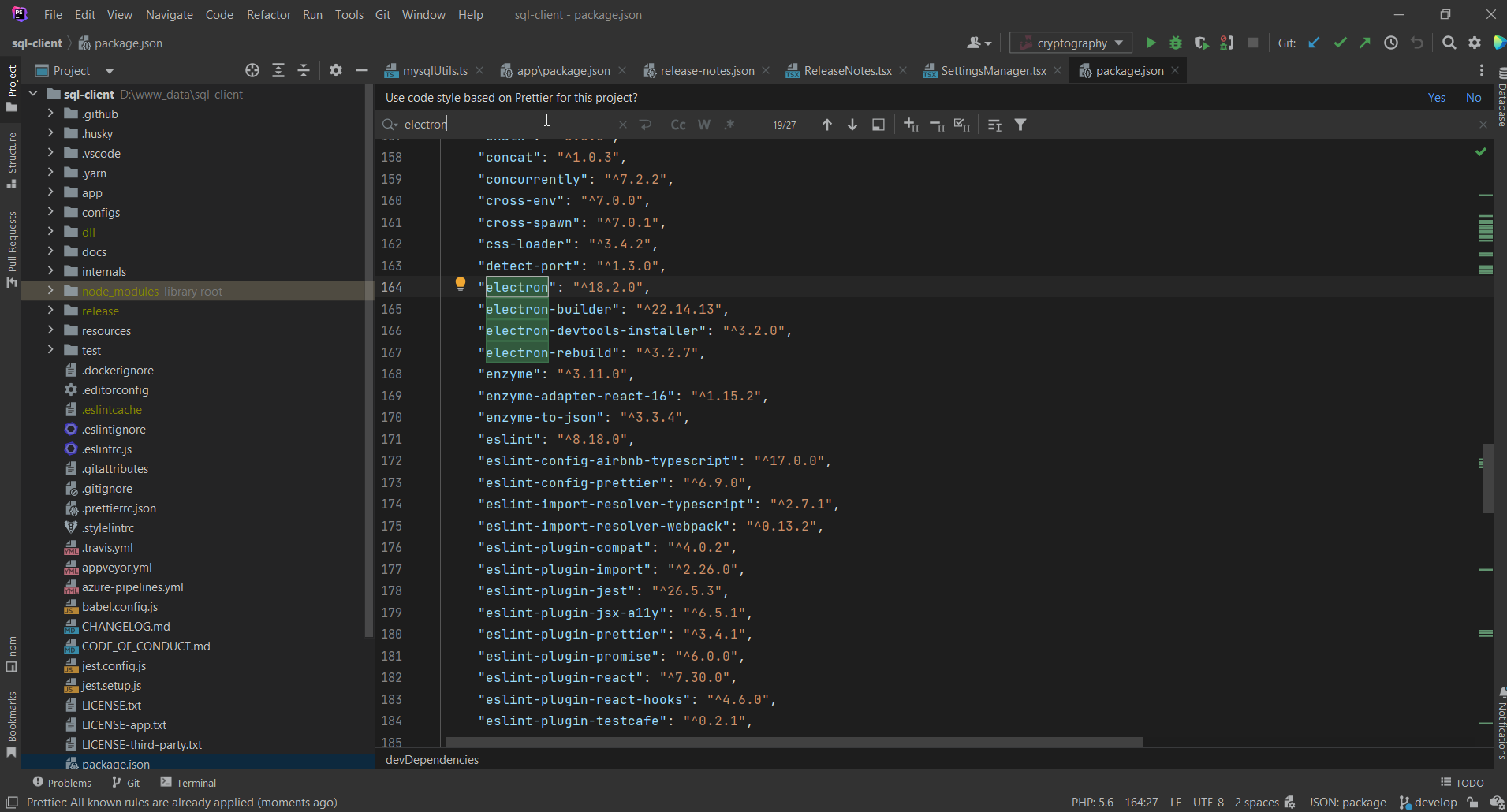1507x812 pixels.
Task: Open the Refactor menu
Action: [268, 15]
